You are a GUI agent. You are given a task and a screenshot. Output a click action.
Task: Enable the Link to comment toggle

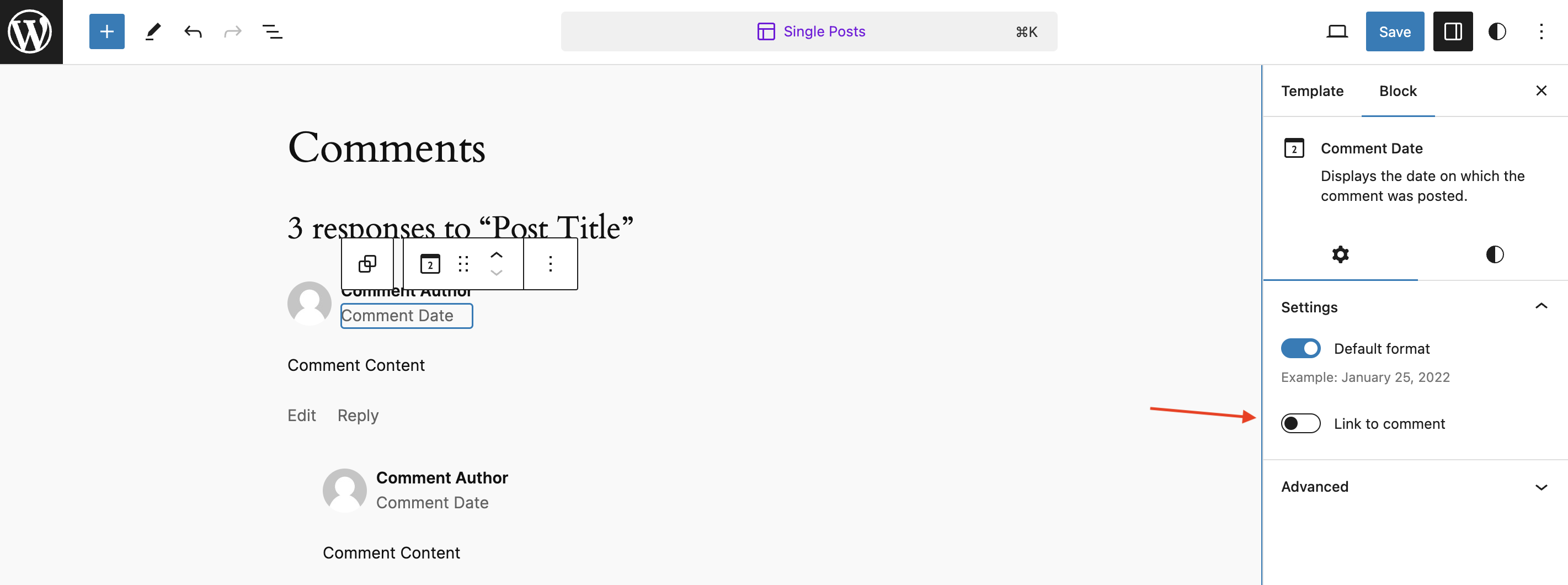coord(1300,423)
